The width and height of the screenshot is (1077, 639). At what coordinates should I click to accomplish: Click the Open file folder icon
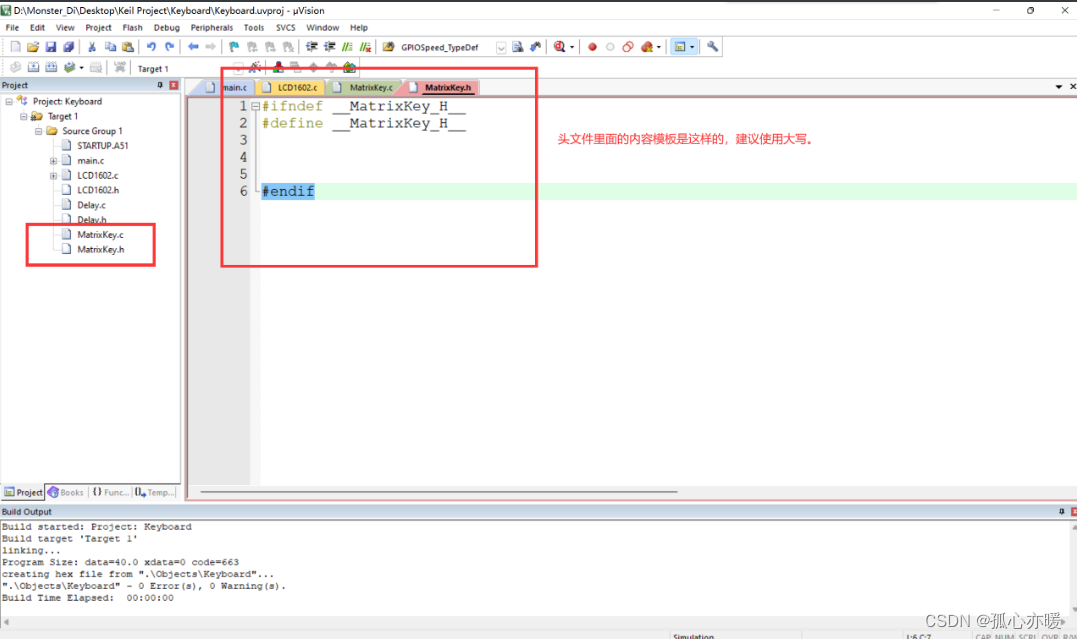pos(32,47)
